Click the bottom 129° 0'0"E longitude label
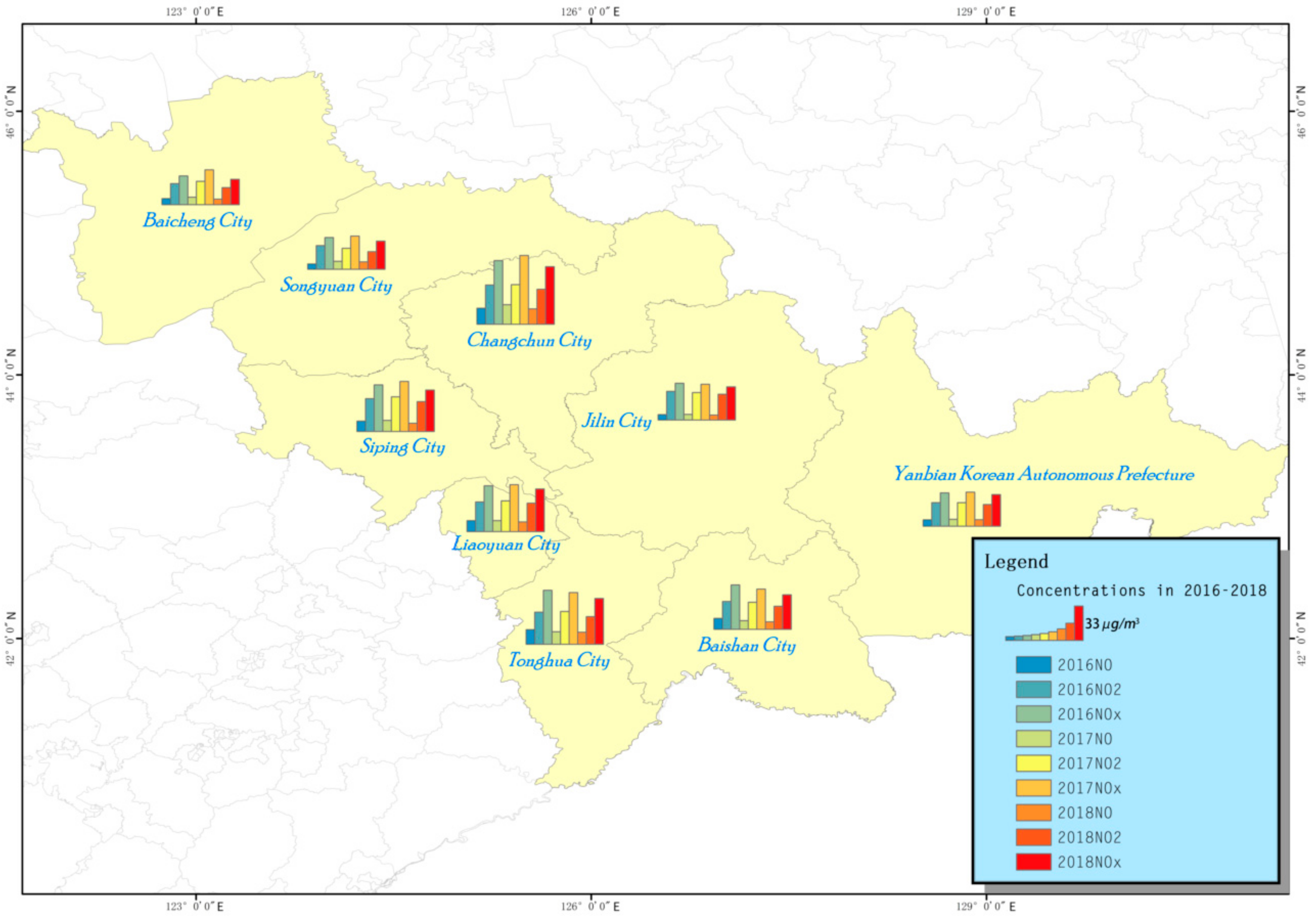Screen dimensions: 1316x916 (986, 907)
